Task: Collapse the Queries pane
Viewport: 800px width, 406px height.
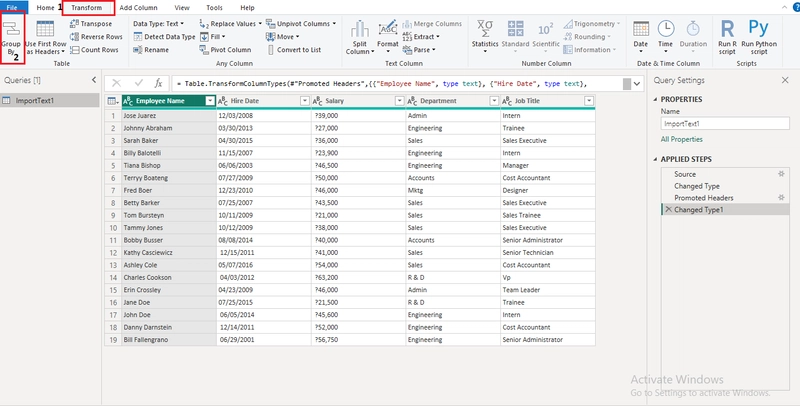Action: (x=94, y=80)
